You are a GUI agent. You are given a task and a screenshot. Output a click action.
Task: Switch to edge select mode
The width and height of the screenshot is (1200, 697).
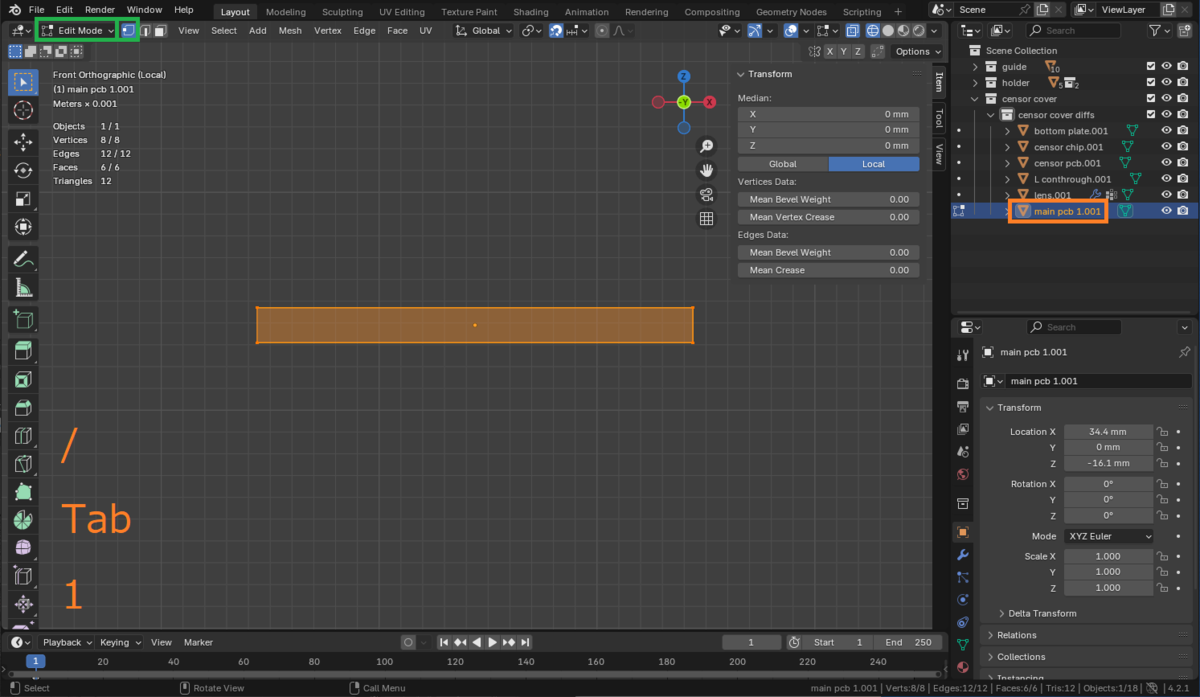(x=144, y=30)
